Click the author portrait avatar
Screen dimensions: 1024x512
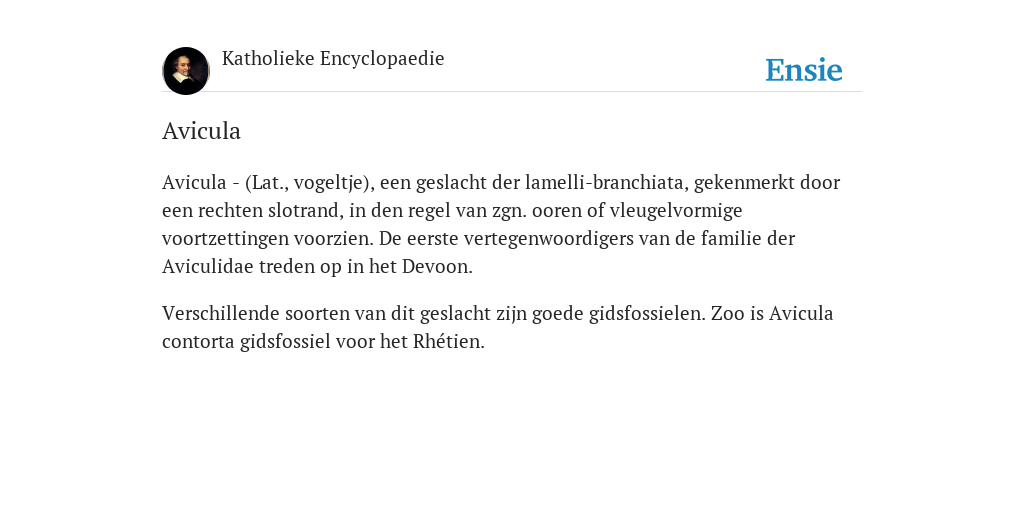point(186,71)
